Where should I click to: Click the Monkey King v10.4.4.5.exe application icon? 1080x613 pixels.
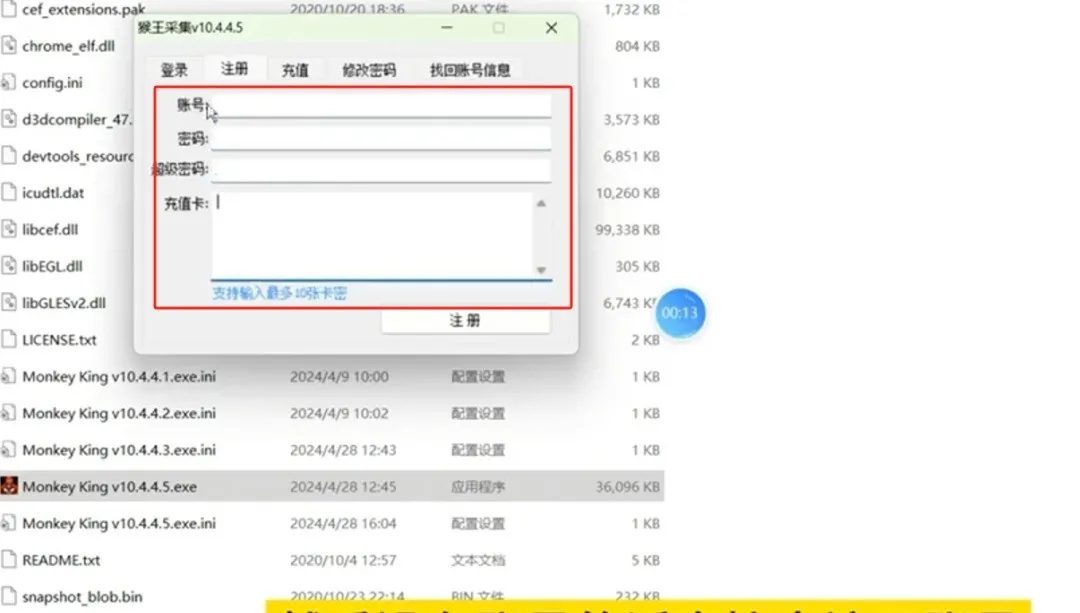pyautogui.click(x=9, y=487)
